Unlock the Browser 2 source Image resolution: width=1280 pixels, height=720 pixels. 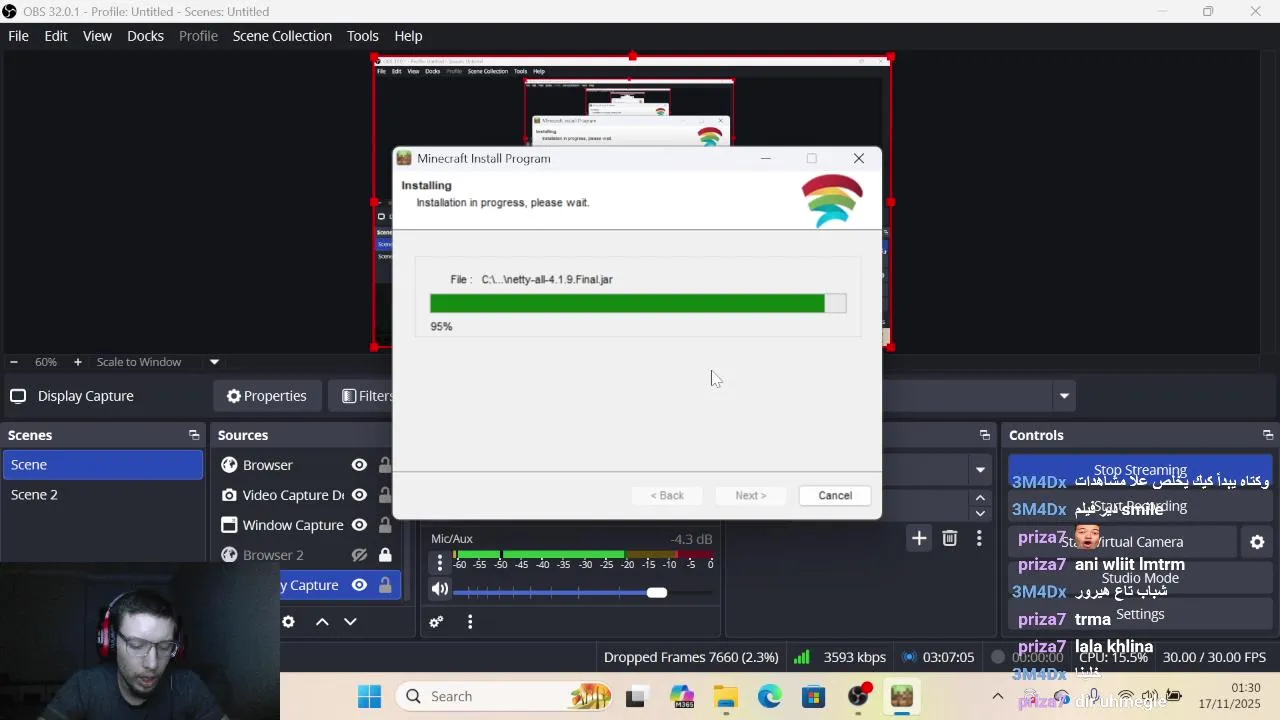[385, 555]
